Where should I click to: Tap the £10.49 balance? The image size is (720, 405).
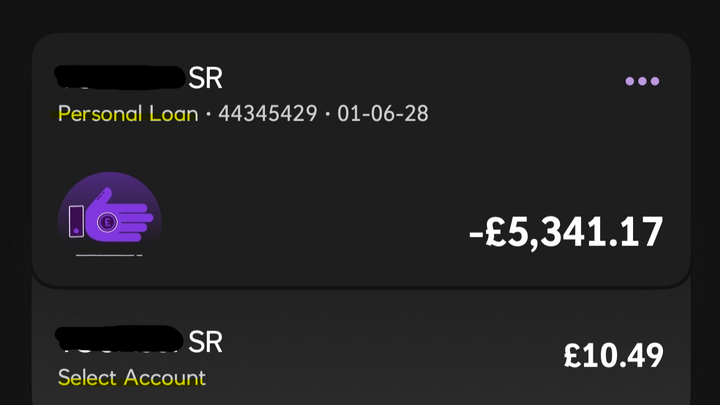(x=613, y=353)
